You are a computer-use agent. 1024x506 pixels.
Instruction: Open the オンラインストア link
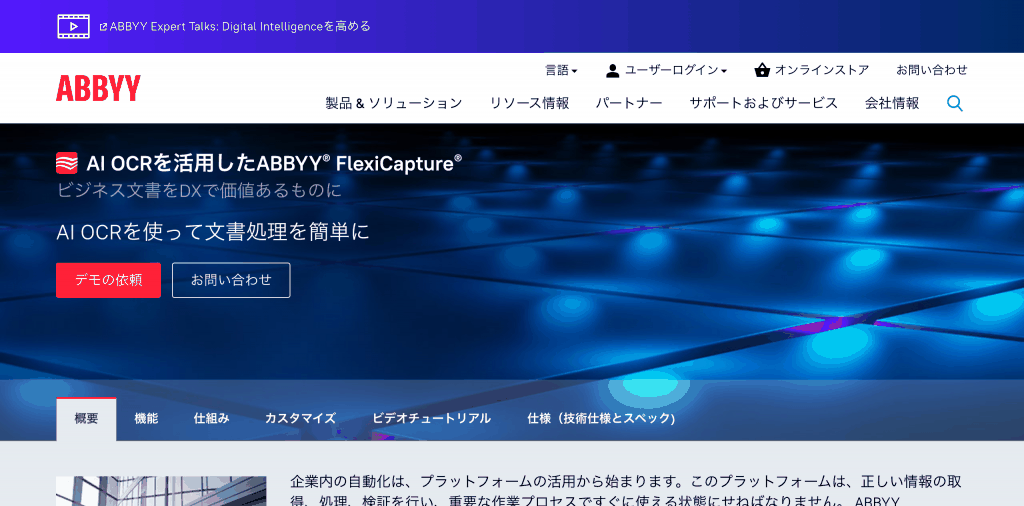coord(822,70)
